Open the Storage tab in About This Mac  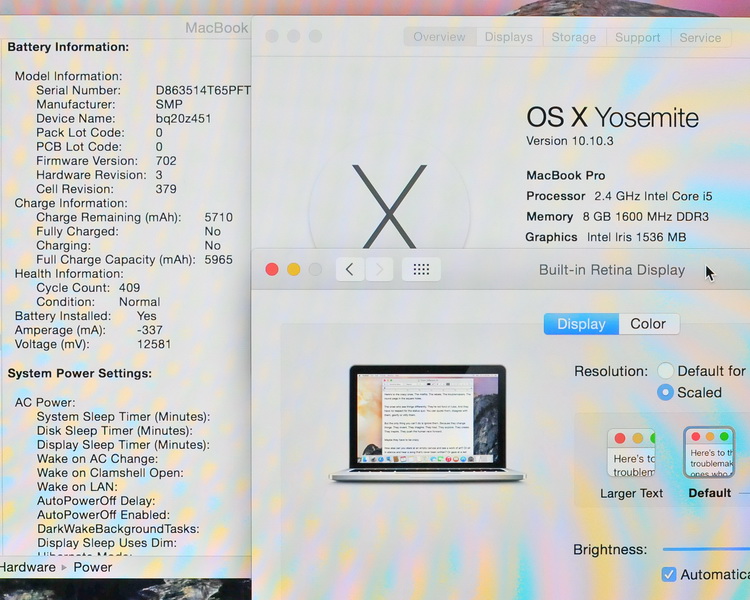tap(574, 37)
